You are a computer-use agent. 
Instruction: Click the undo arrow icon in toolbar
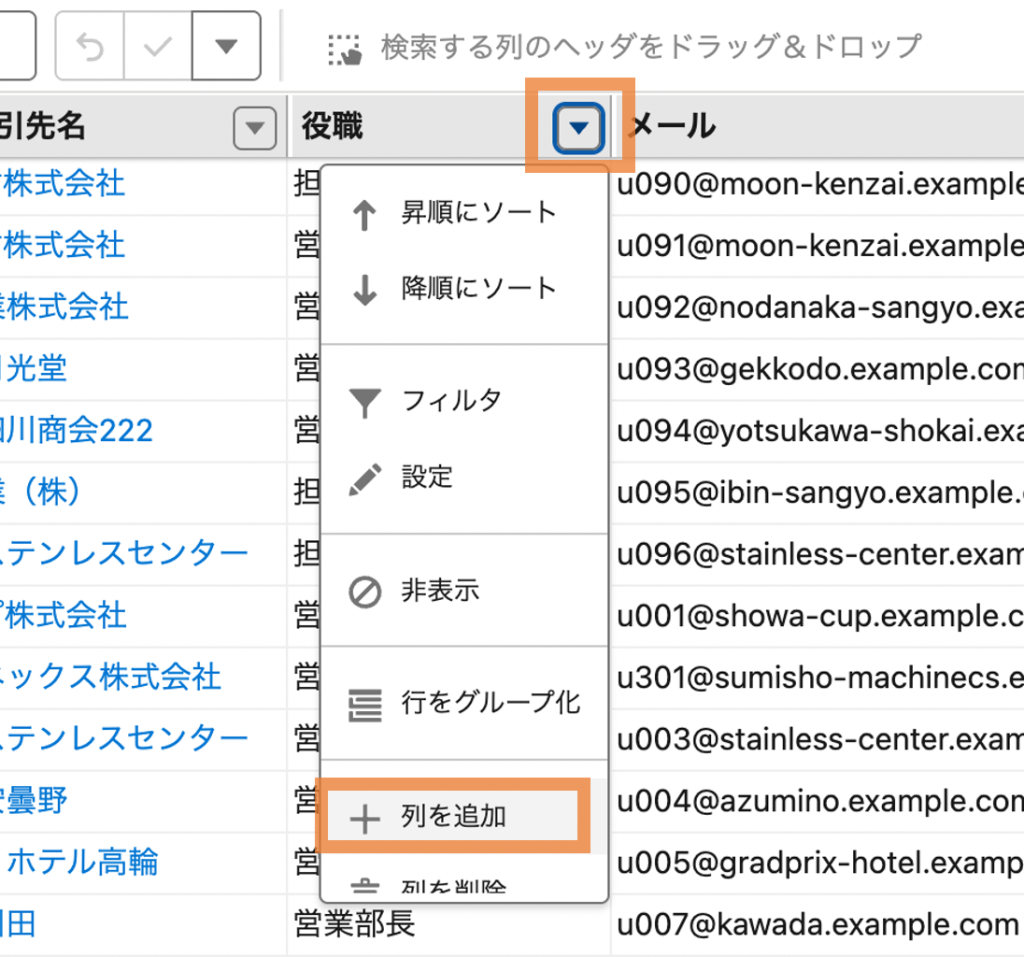[90, 47]
